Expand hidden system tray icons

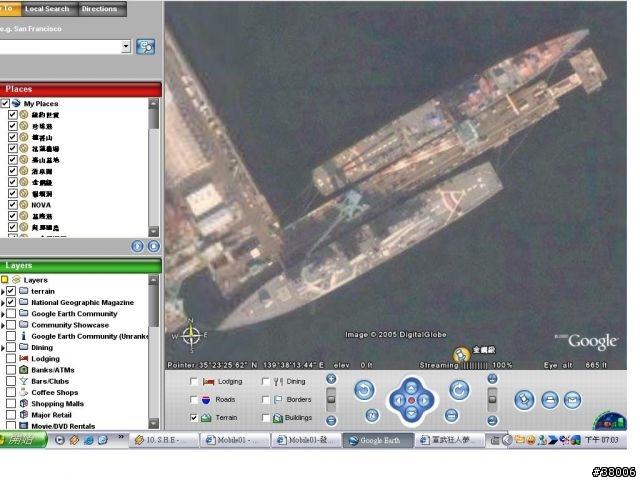[x=507, y=440]
